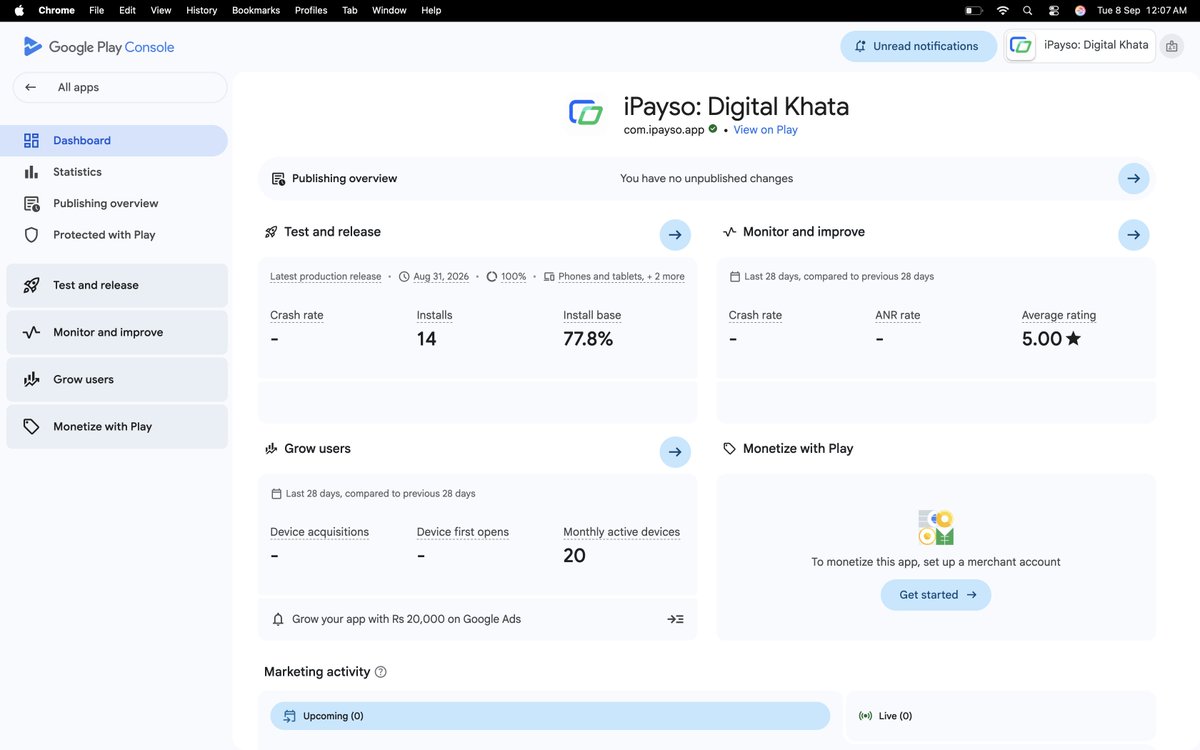Open Publishing overview in the sidebar
Screen dimensions: 1200x750
pyautogui.click(x=113, y=203)
